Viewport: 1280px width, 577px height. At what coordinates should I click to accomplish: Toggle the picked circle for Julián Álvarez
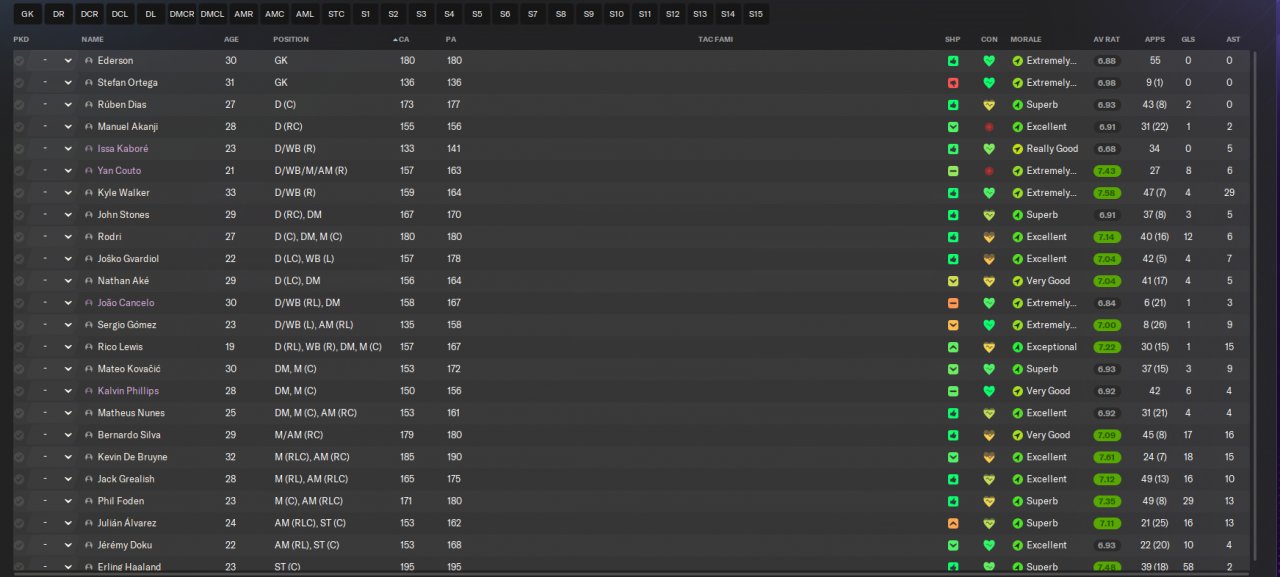[19, 523]
